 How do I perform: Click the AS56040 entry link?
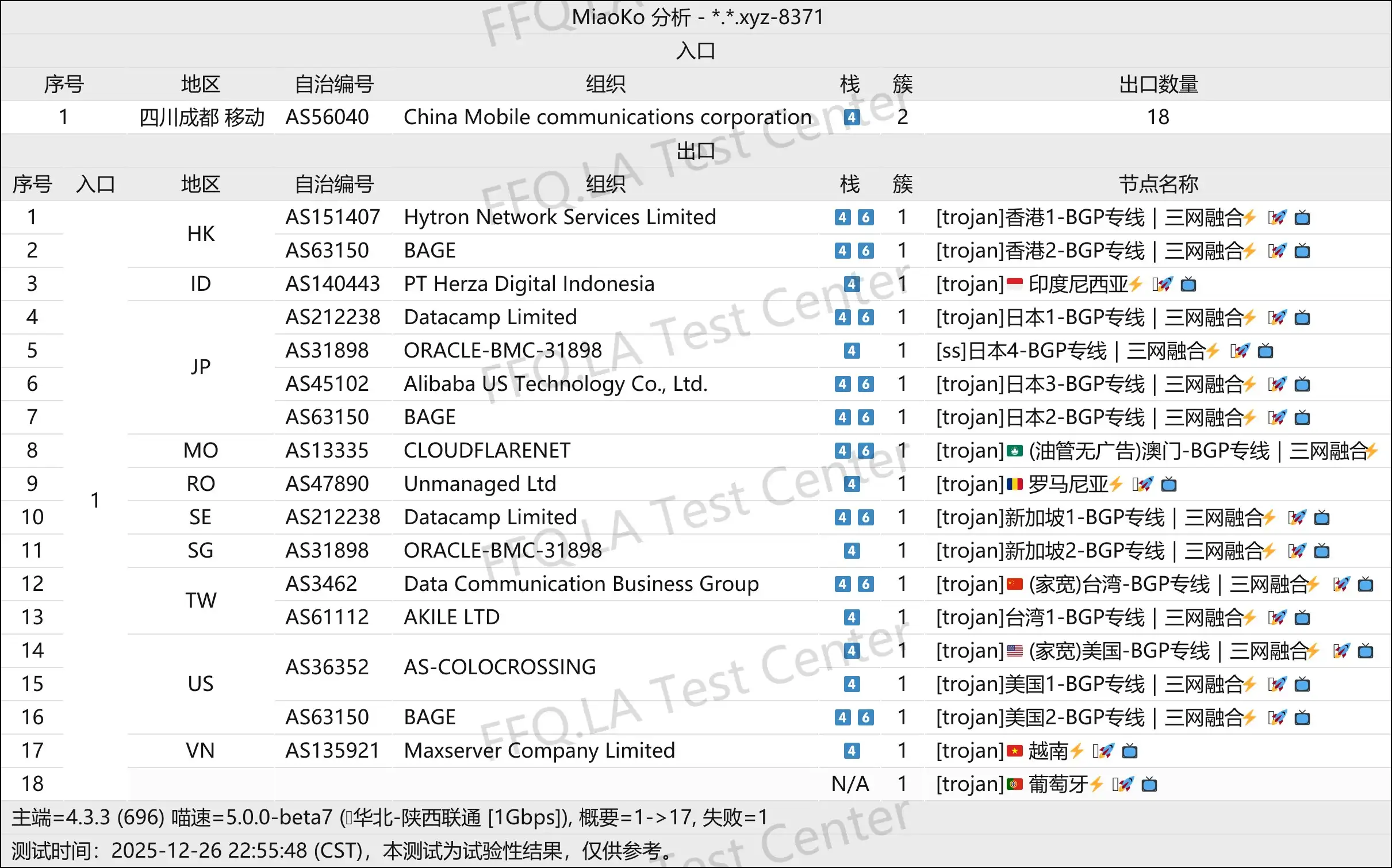tap(327, 117)
